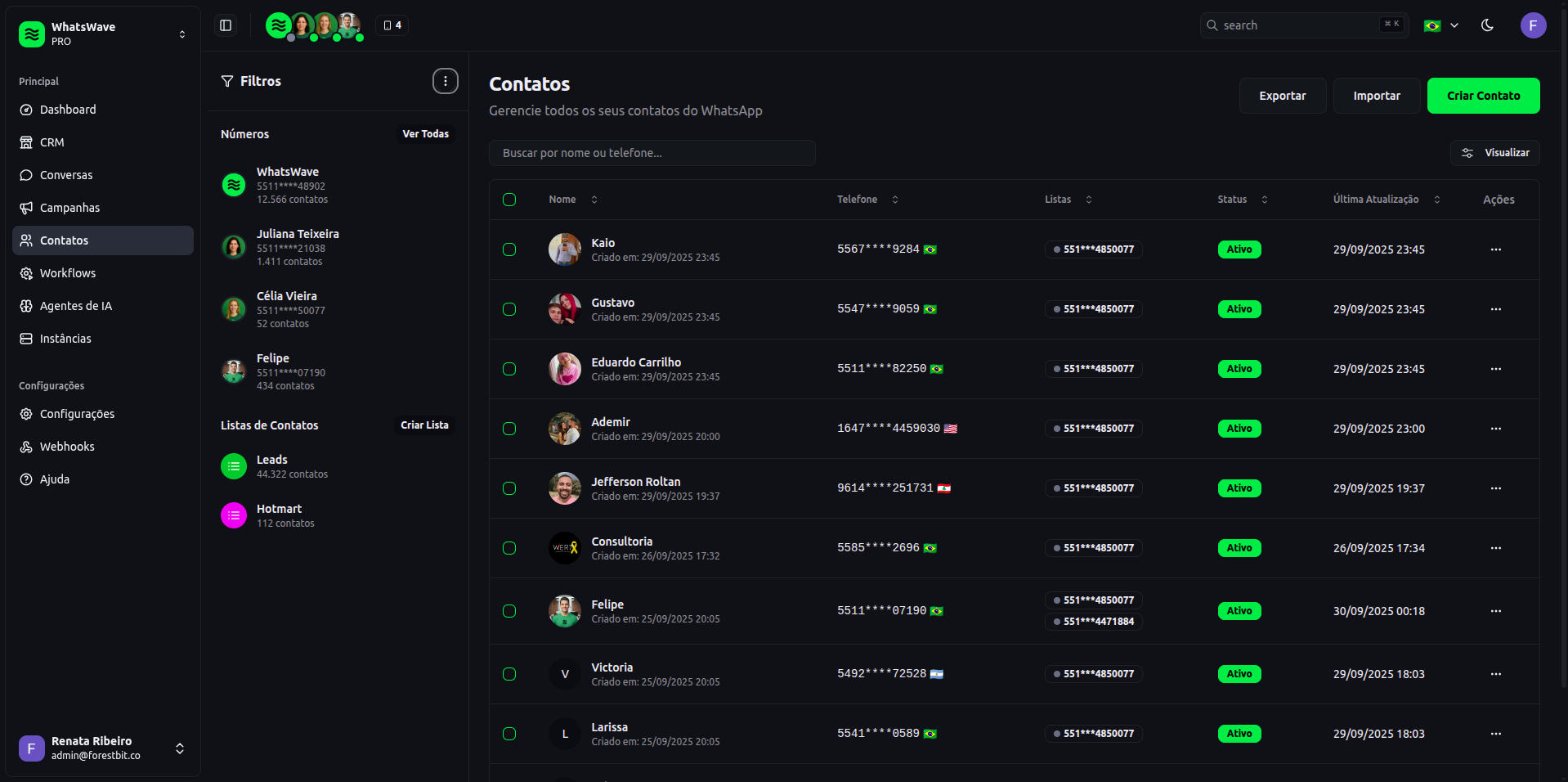
Task: Open Agentes de IA in sidebar
Action: click(103, 306)
